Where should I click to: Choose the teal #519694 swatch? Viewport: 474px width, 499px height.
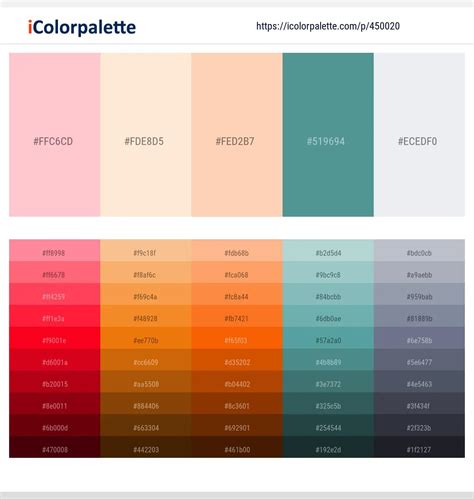[x=328, y=135]
